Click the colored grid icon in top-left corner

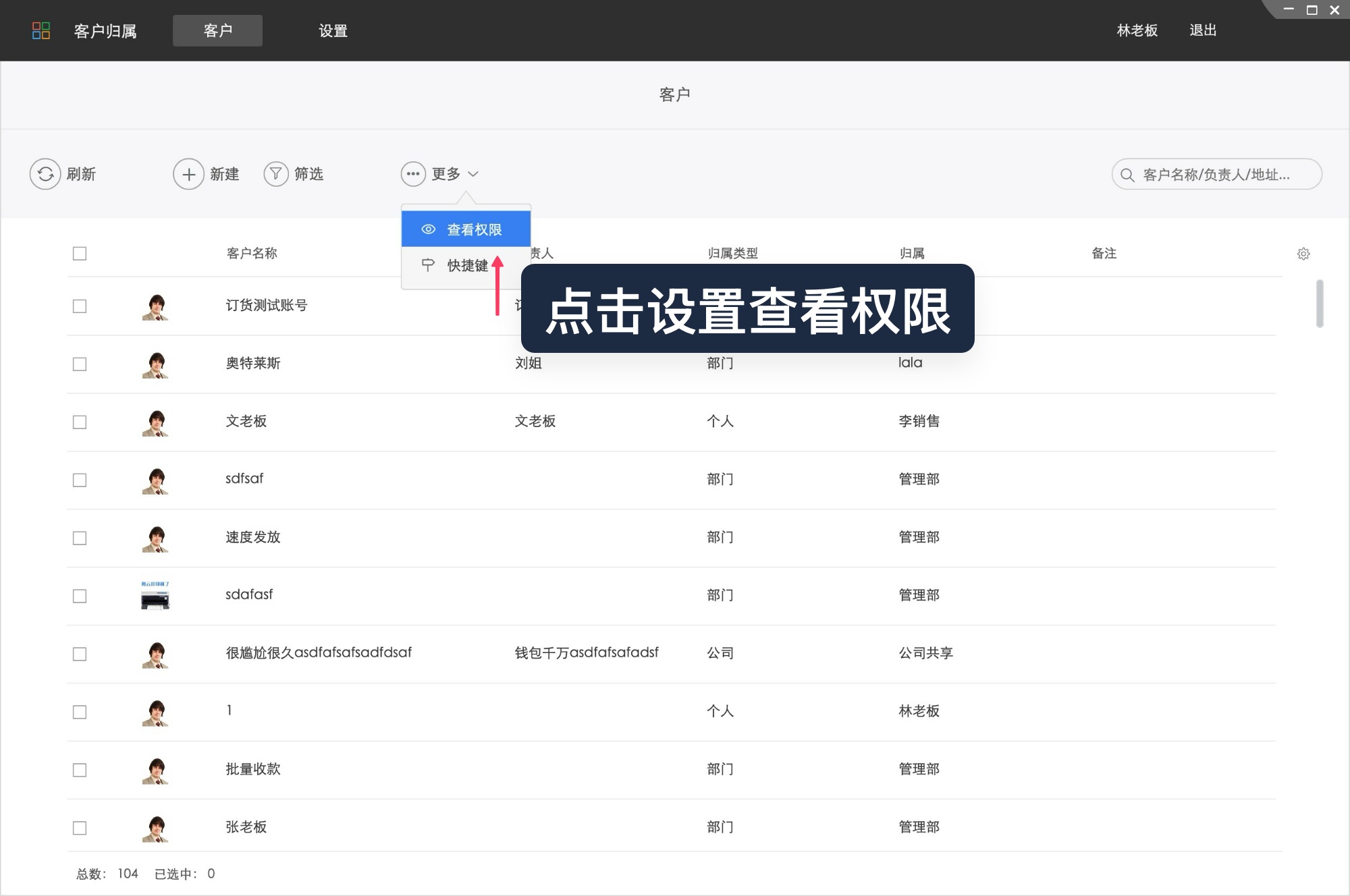pos(42,30)
